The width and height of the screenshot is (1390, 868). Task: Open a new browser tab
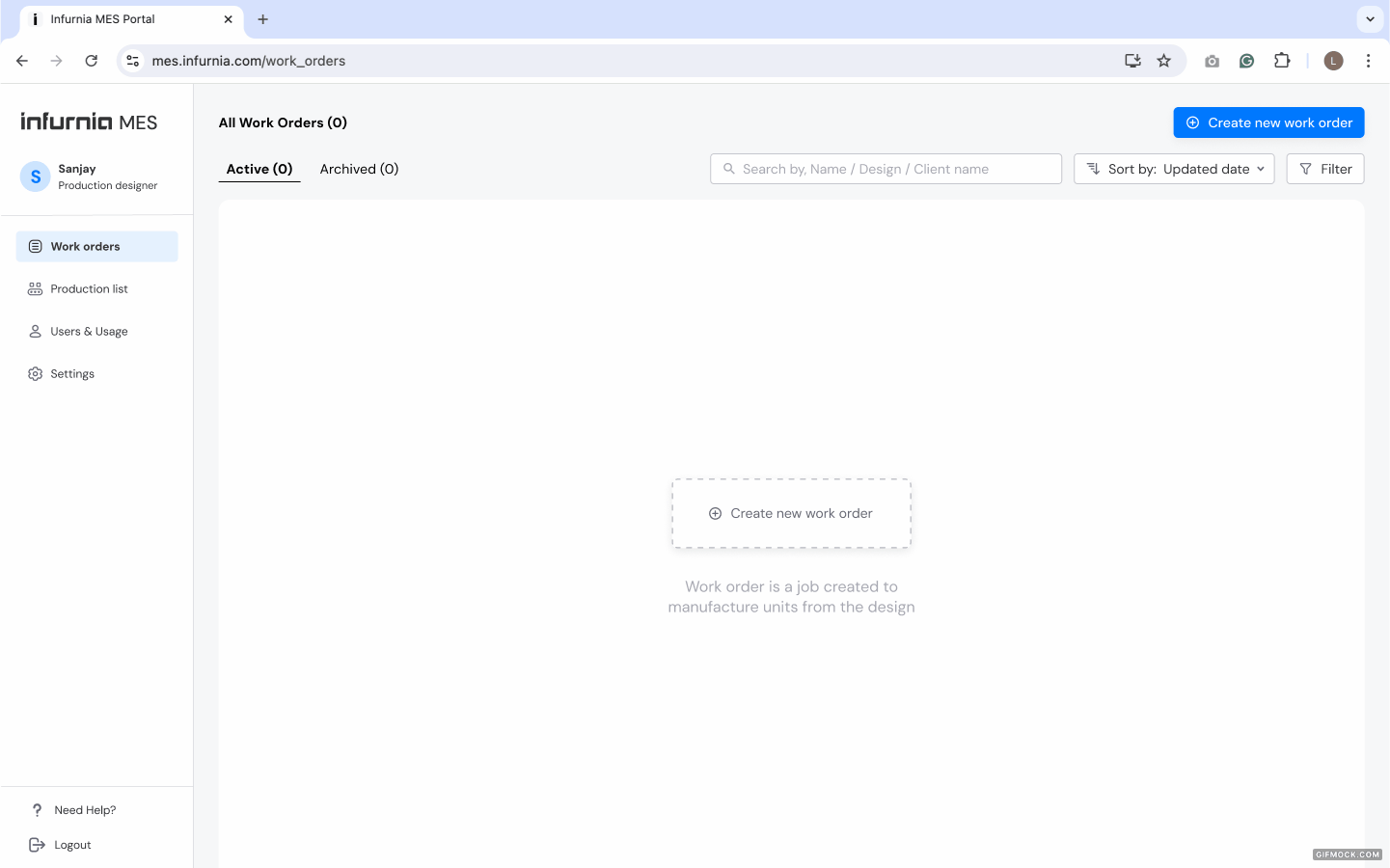tap(262, 19)
